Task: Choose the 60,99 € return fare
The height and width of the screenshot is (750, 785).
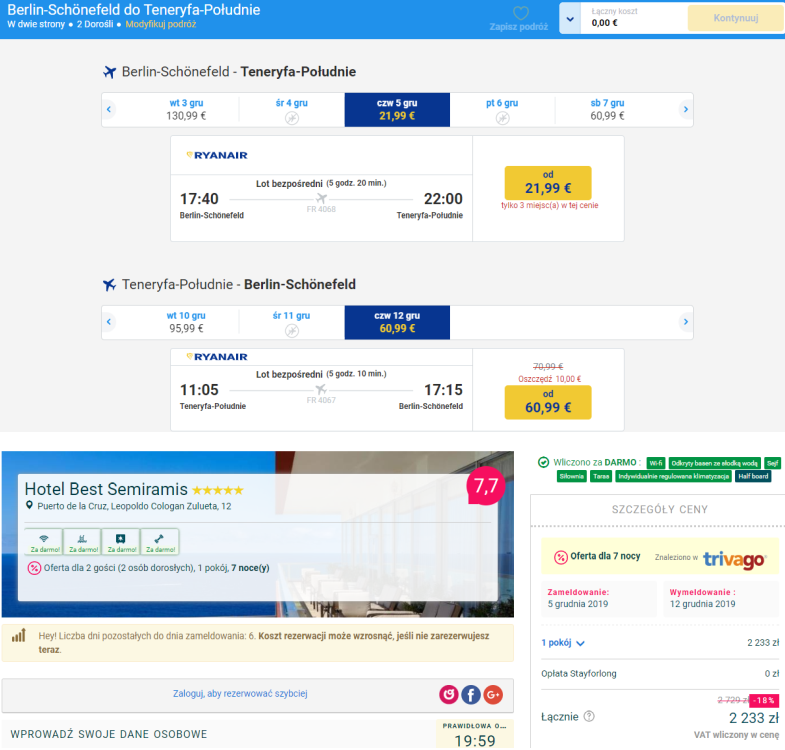Action: 548,402
